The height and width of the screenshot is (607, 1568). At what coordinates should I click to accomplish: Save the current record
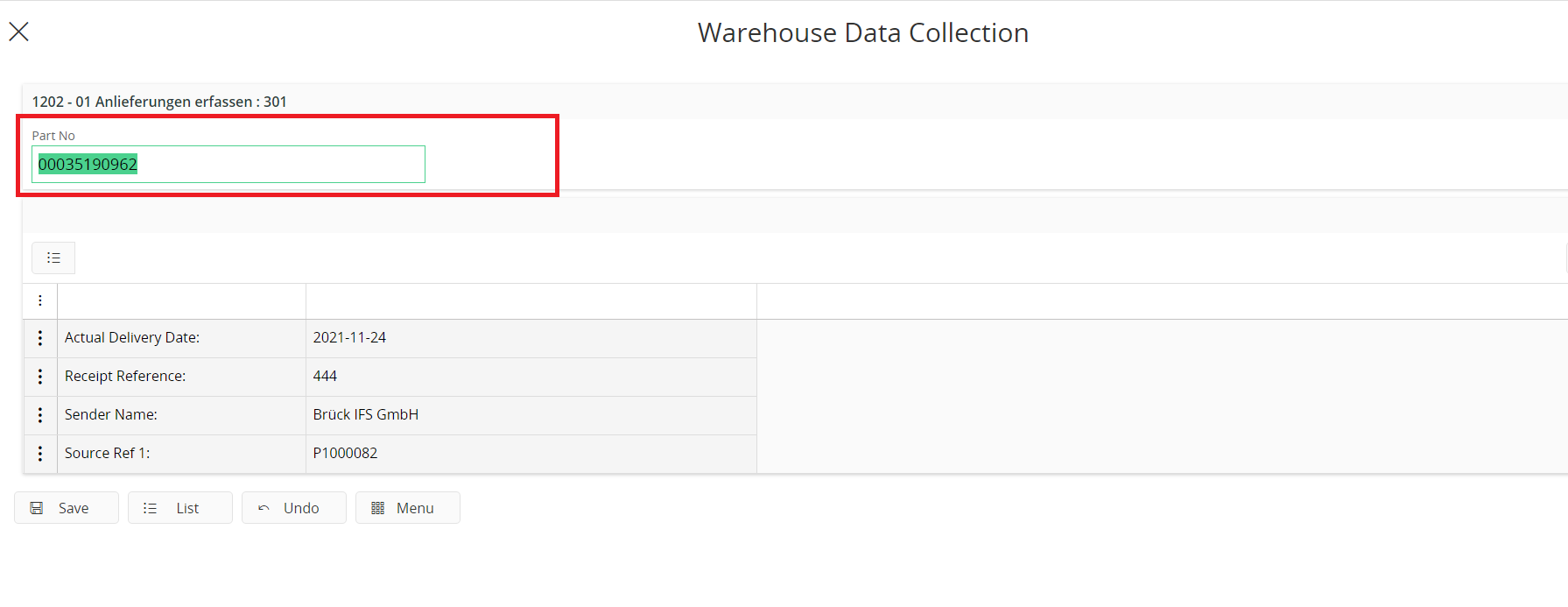click(67, 508)
